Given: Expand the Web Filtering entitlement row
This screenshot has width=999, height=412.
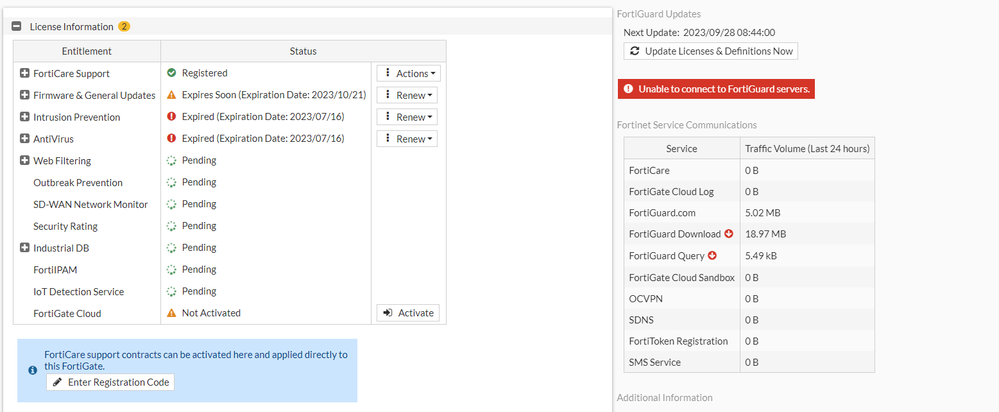Looking at the screenshot, I should pyautogui.click(x=24, y=161).
